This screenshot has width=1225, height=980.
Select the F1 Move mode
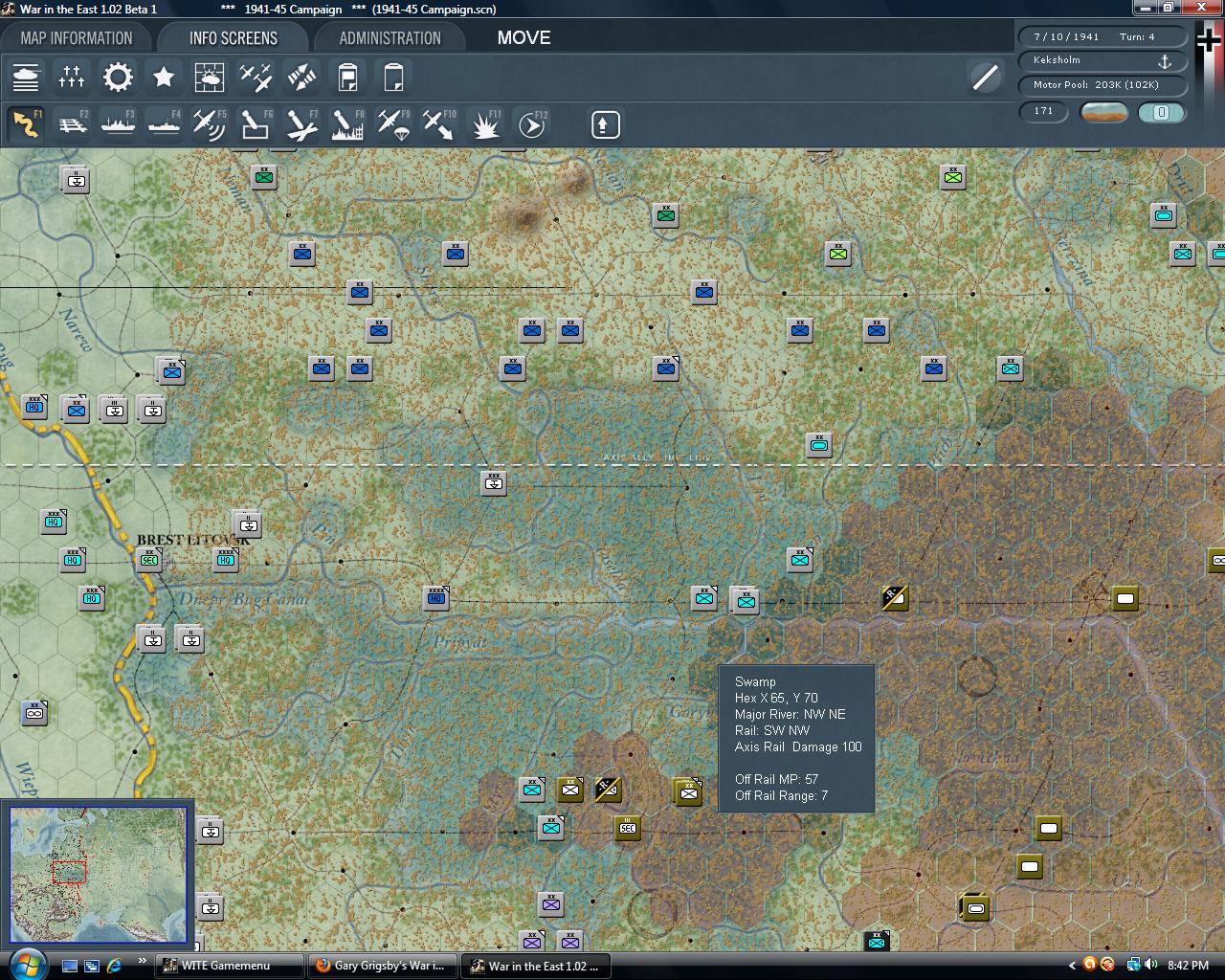click(26, 124)
